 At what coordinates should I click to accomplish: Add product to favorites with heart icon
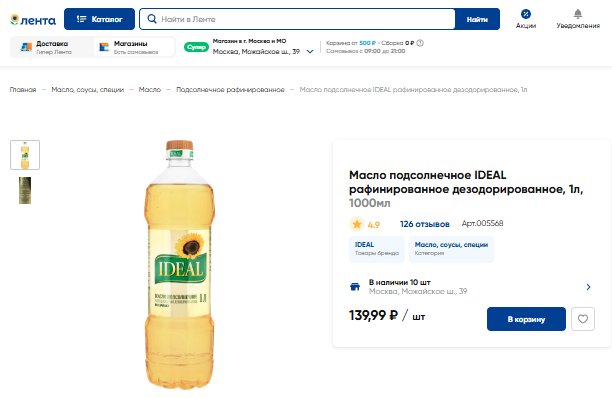click(x=583, y=319)
